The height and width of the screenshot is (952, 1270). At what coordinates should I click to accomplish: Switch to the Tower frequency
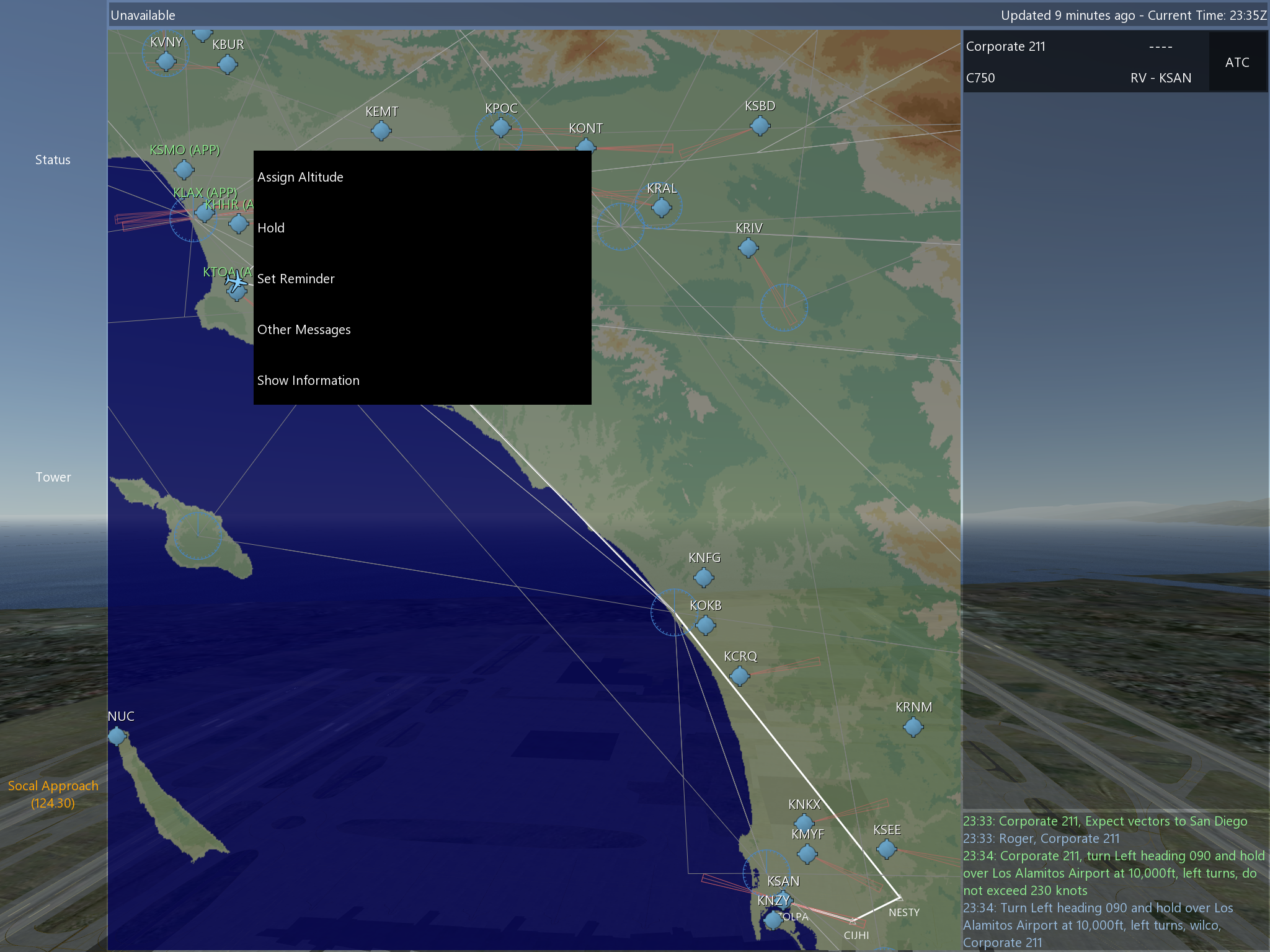53,477
